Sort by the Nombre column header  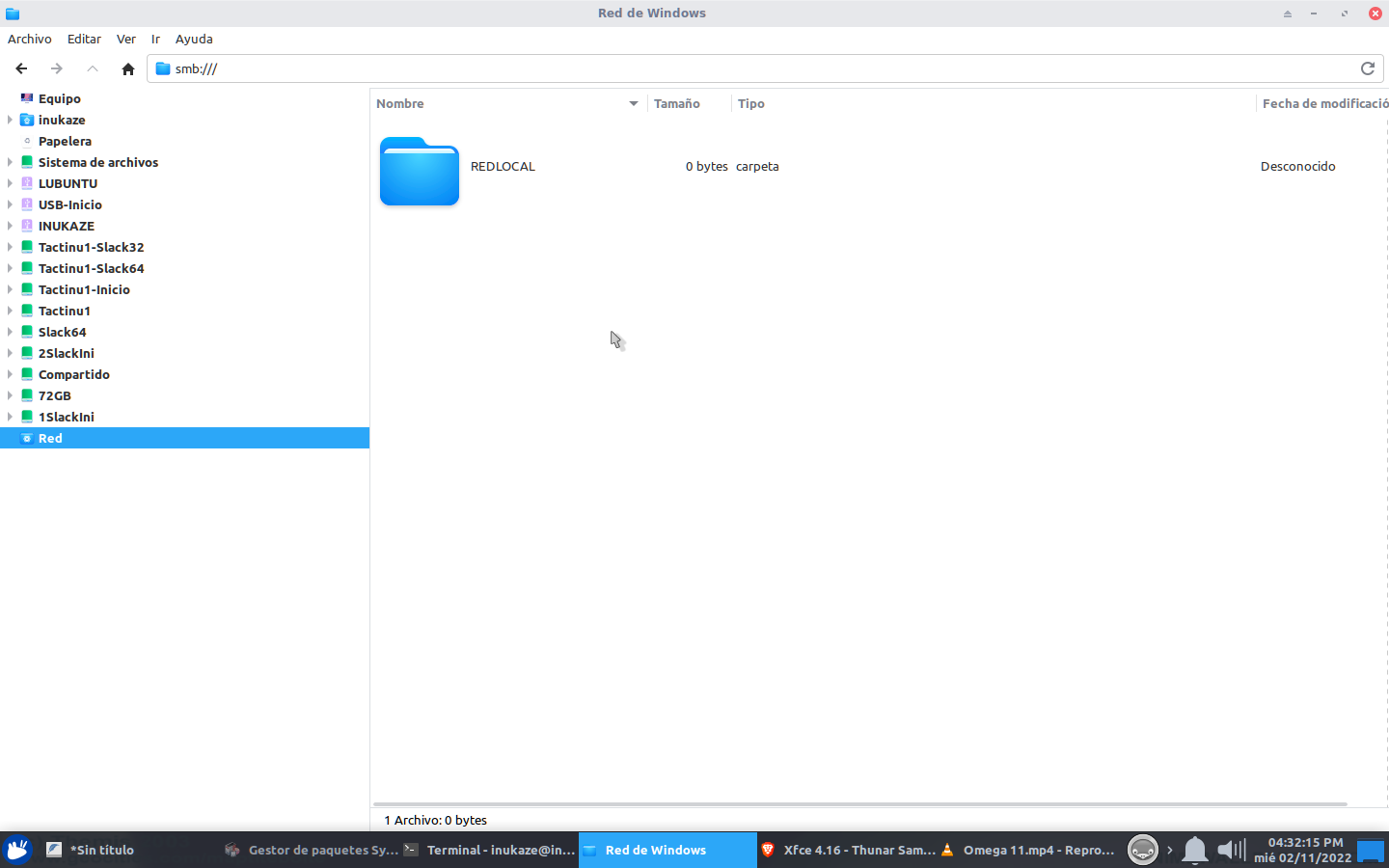coord(508,103)
